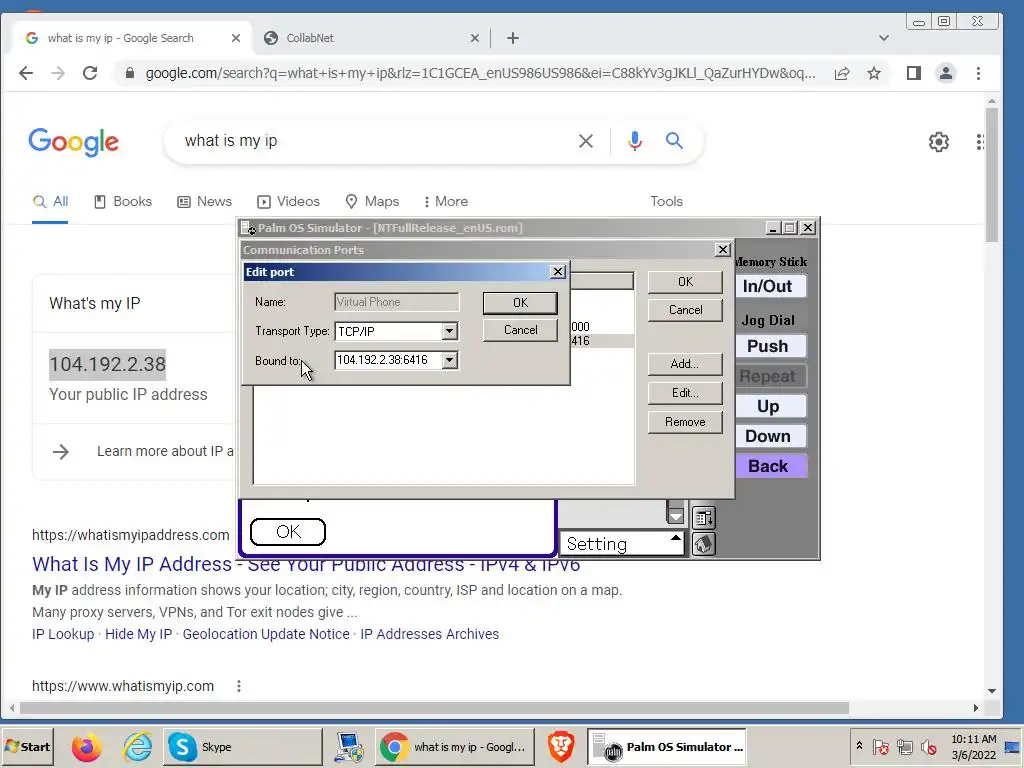The width and height of the screenshot is (1024, 768).
Task: Launch Firefox from taskbar
Action: point(86,747)
